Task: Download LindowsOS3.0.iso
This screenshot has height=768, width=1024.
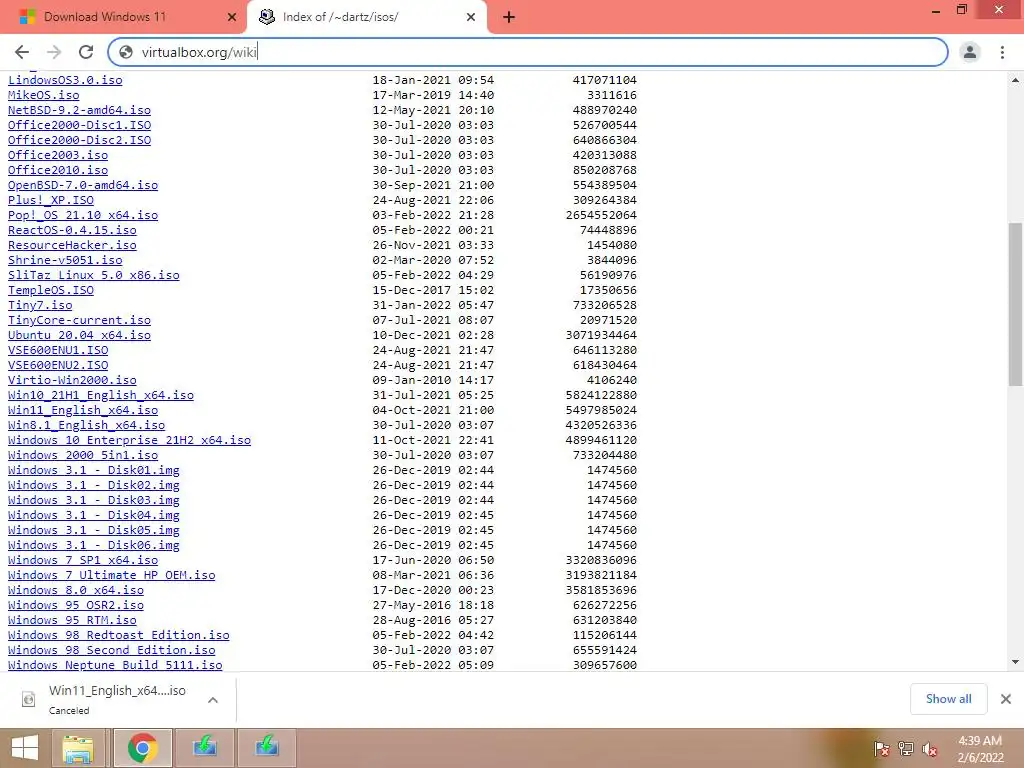Action: click(x=65, y=80)
